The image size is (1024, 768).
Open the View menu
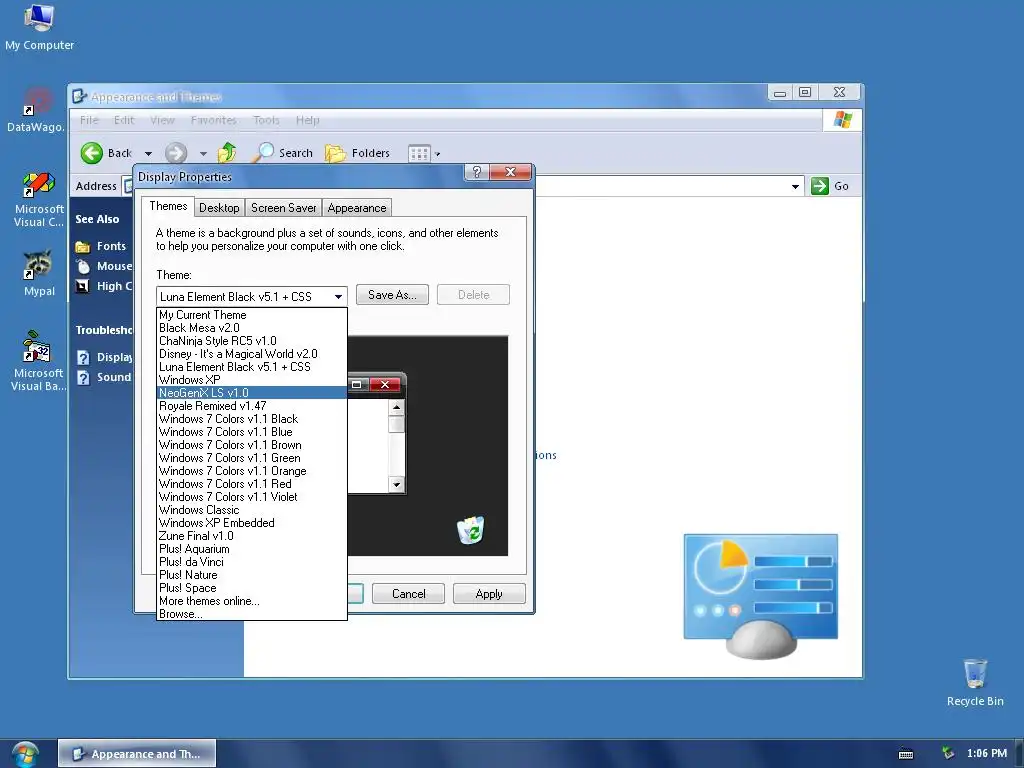coord(162,120)
